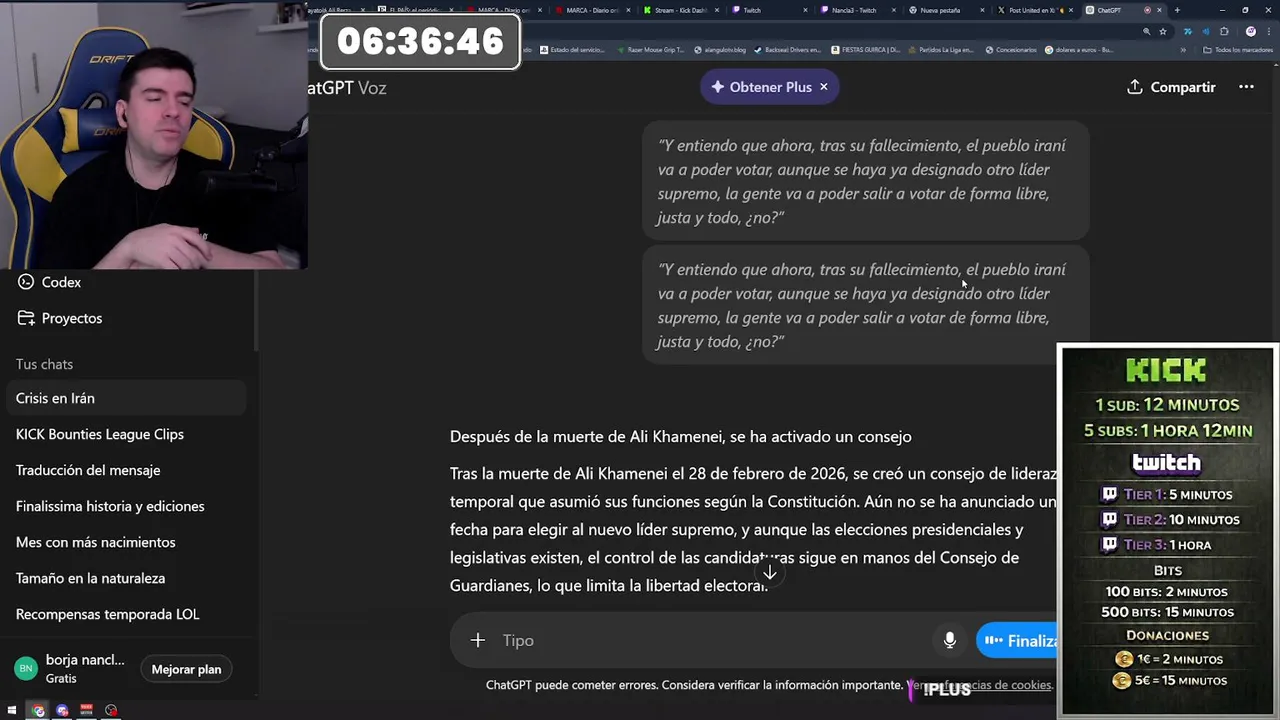Open borja nancl... account menu
This screenshot has width=1280, height=720.
[x=70, y=668]
